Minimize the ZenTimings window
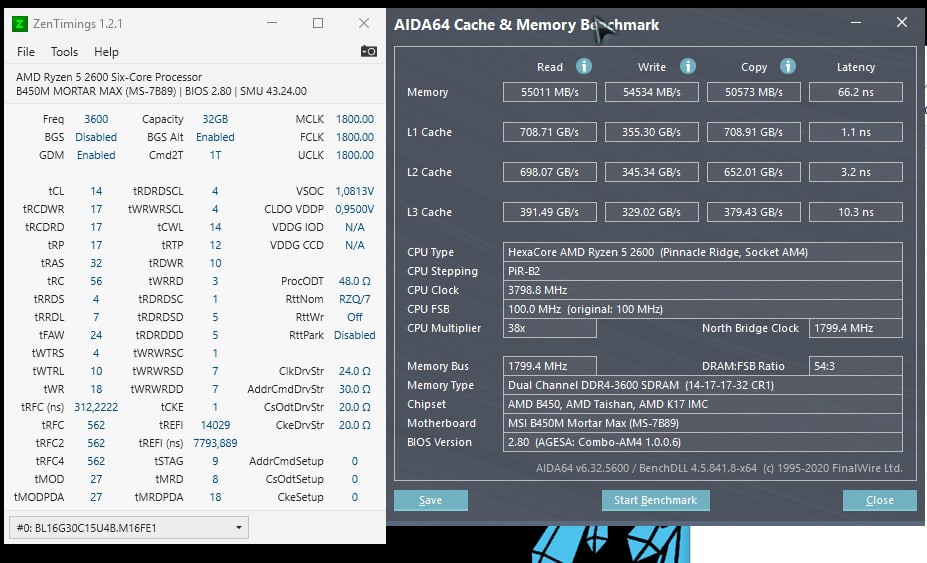The width and height of the screenshot is (927, 563). tap(272, 23)
